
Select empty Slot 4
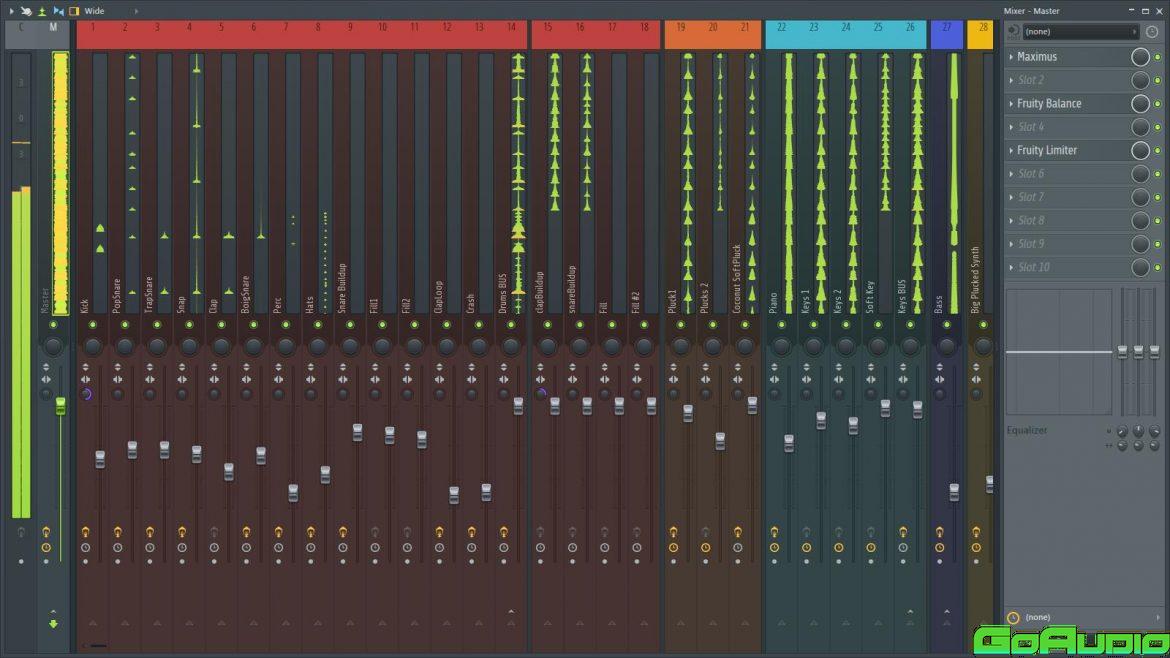click(x=1030, y=127)
